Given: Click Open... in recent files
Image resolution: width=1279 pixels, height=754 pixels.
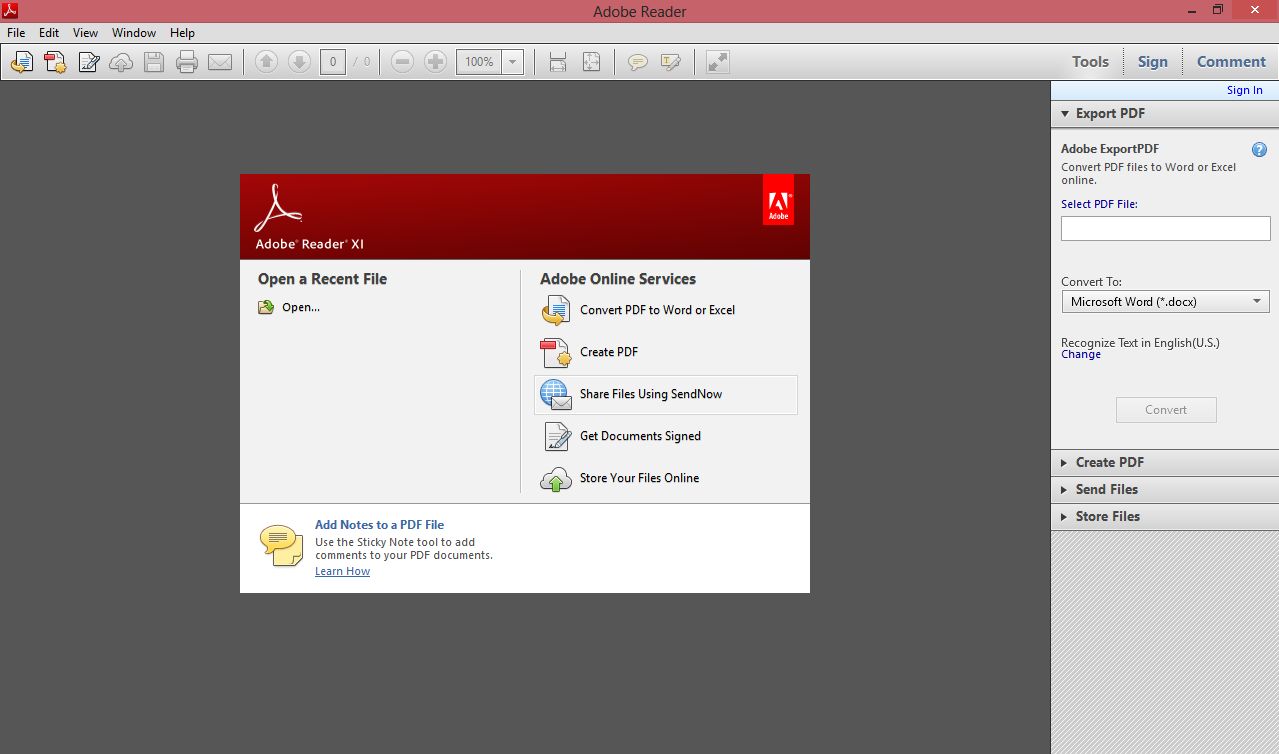Looking at the screenshot, I should (x=301, y=307).
